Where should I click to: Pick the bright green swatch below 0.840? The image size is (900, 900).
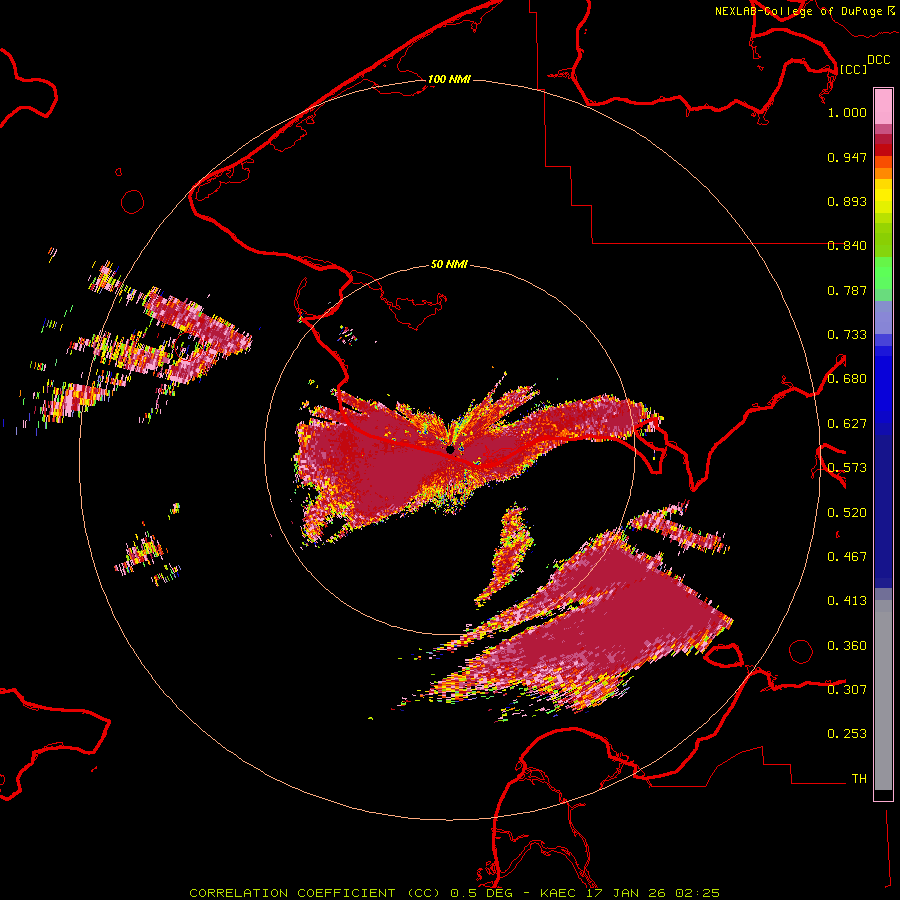(883, 273)
